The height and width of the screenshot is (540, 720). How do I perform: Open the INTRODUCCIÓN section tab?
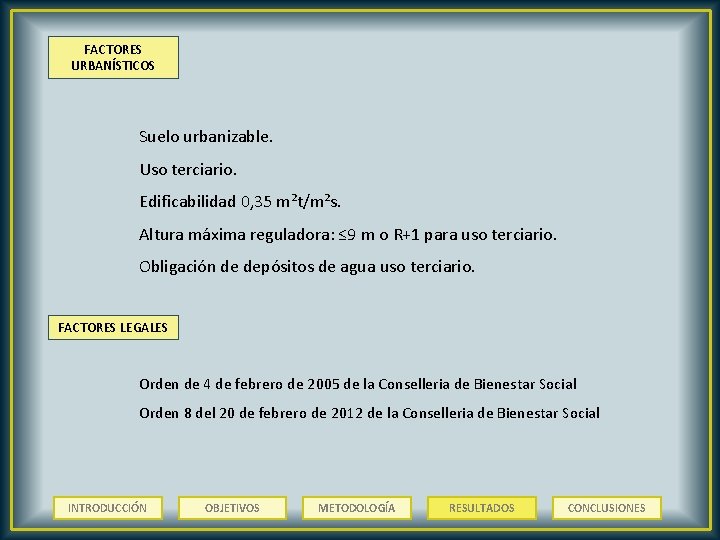tap(108, 508)
